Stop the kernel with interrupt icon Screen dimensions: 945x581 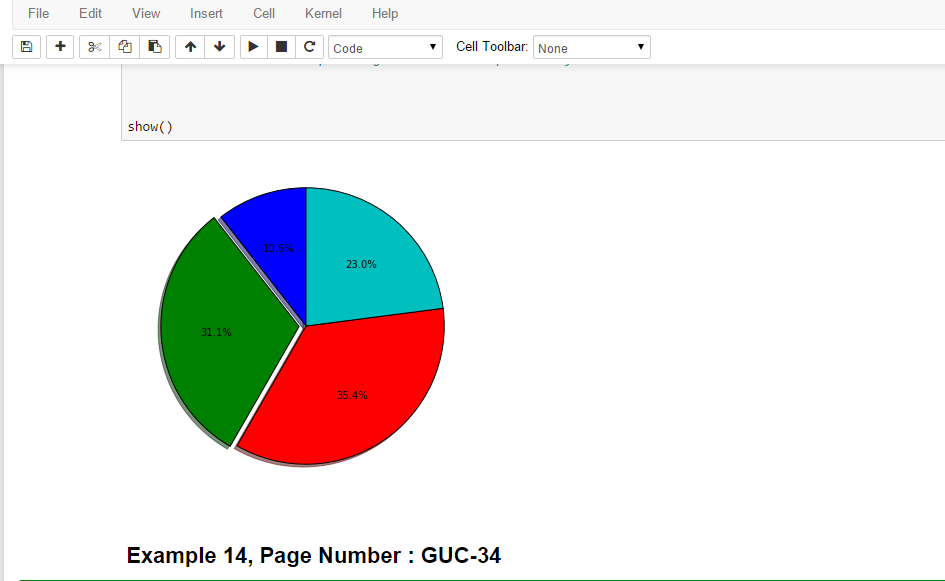point(282,47)
